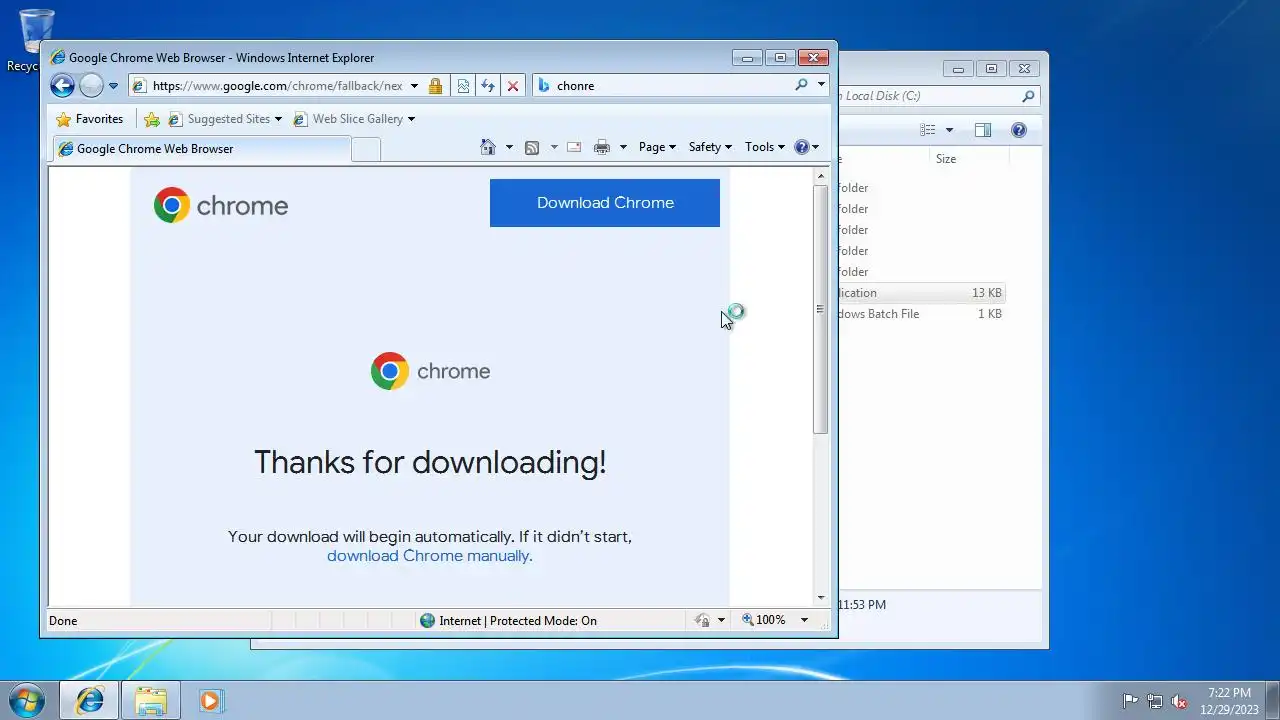1280x720 pixels.
Task: Click the status bar privacy/protected mode icon
Action: point(702,621)
